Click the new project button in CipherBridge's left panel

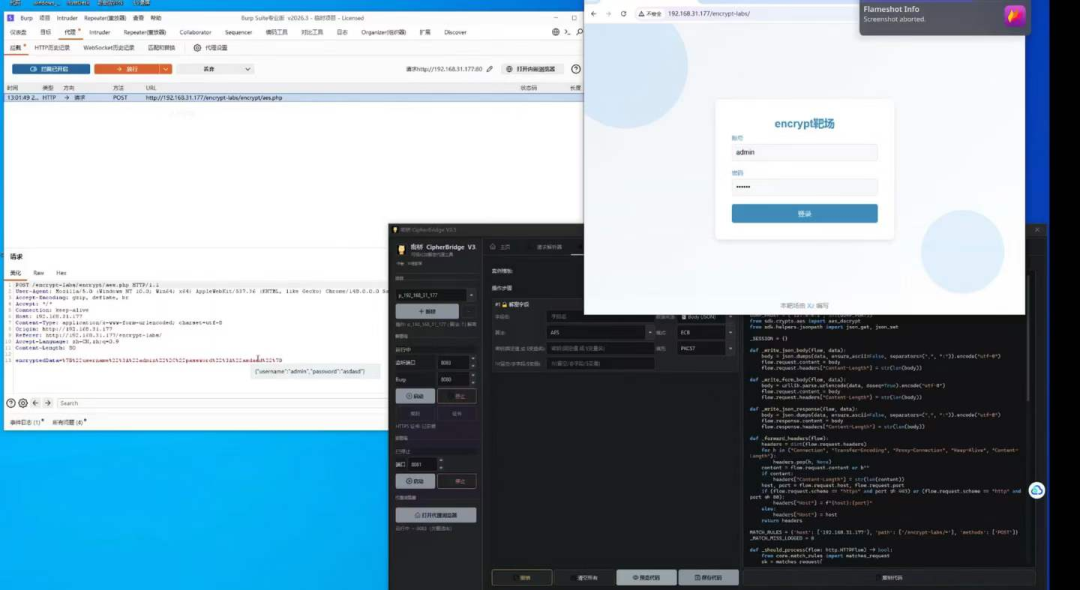pos(427,311)
